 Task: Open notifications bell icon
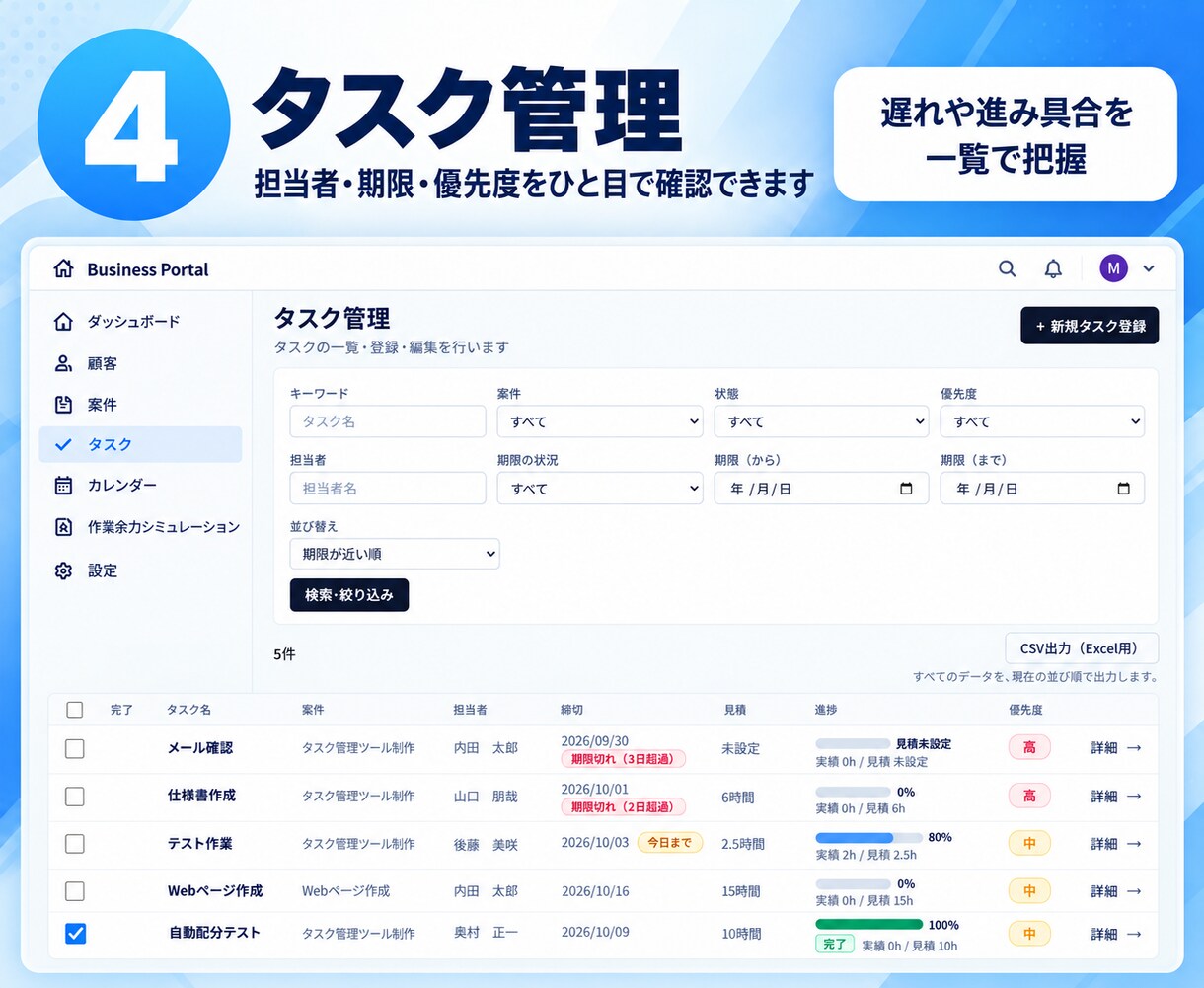pos(1053,268)
